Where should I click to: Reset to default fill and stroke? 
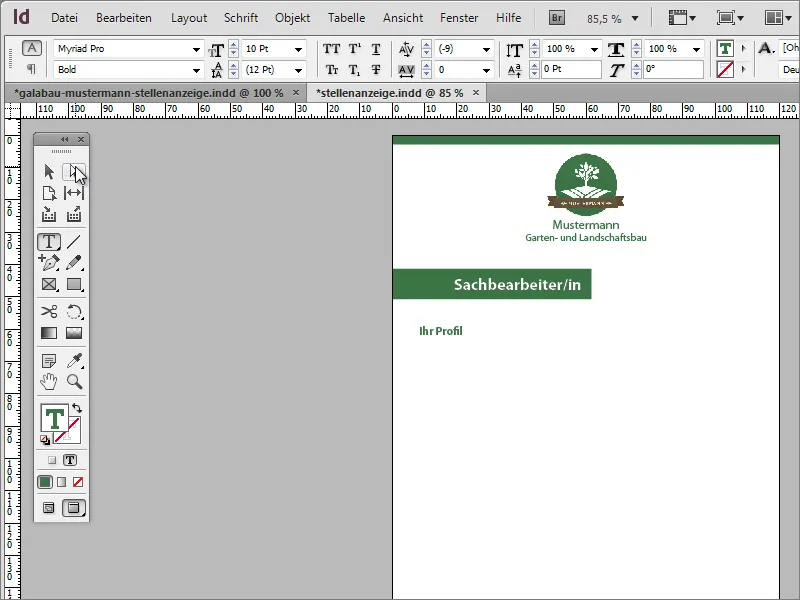coord(45,440)
